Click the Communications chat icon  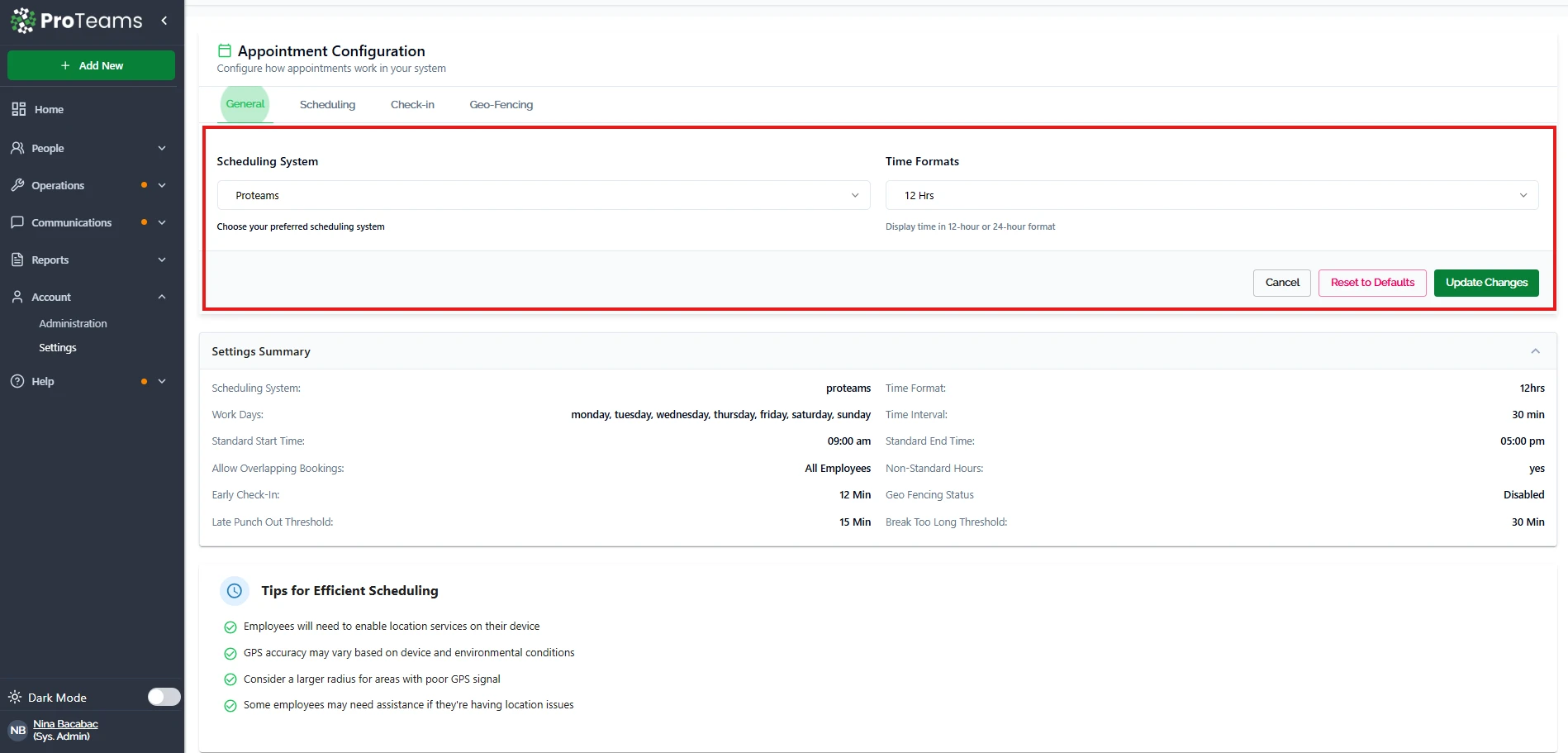coord(17,222)
